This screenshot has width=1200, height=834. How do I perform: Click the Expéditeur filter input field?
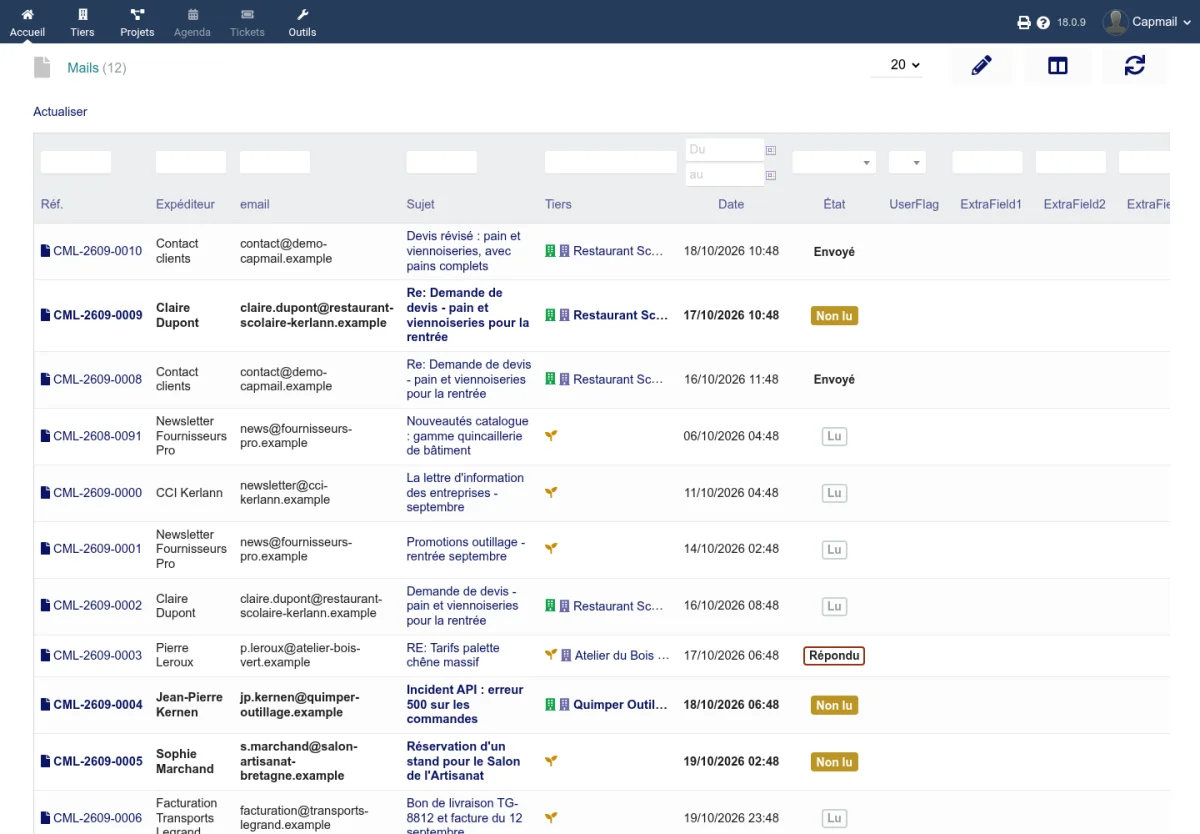point(191,162)
